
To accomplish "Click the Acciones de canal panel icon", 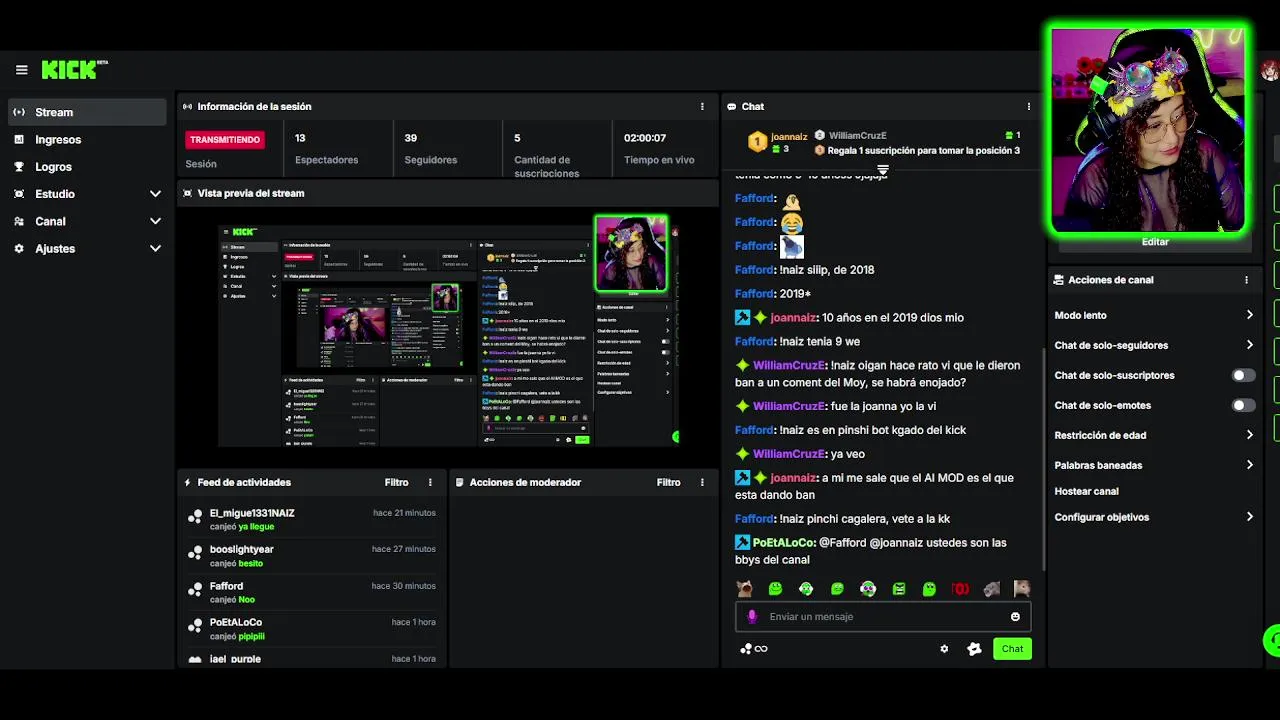I will coord(1059,280).
